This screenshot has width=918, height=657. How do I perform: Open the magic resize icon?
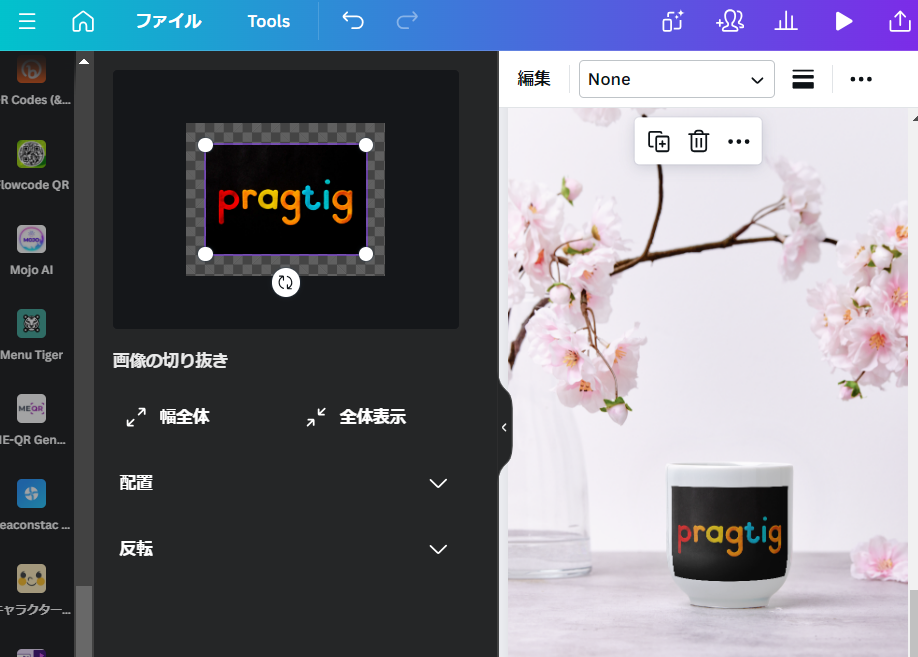673,22
